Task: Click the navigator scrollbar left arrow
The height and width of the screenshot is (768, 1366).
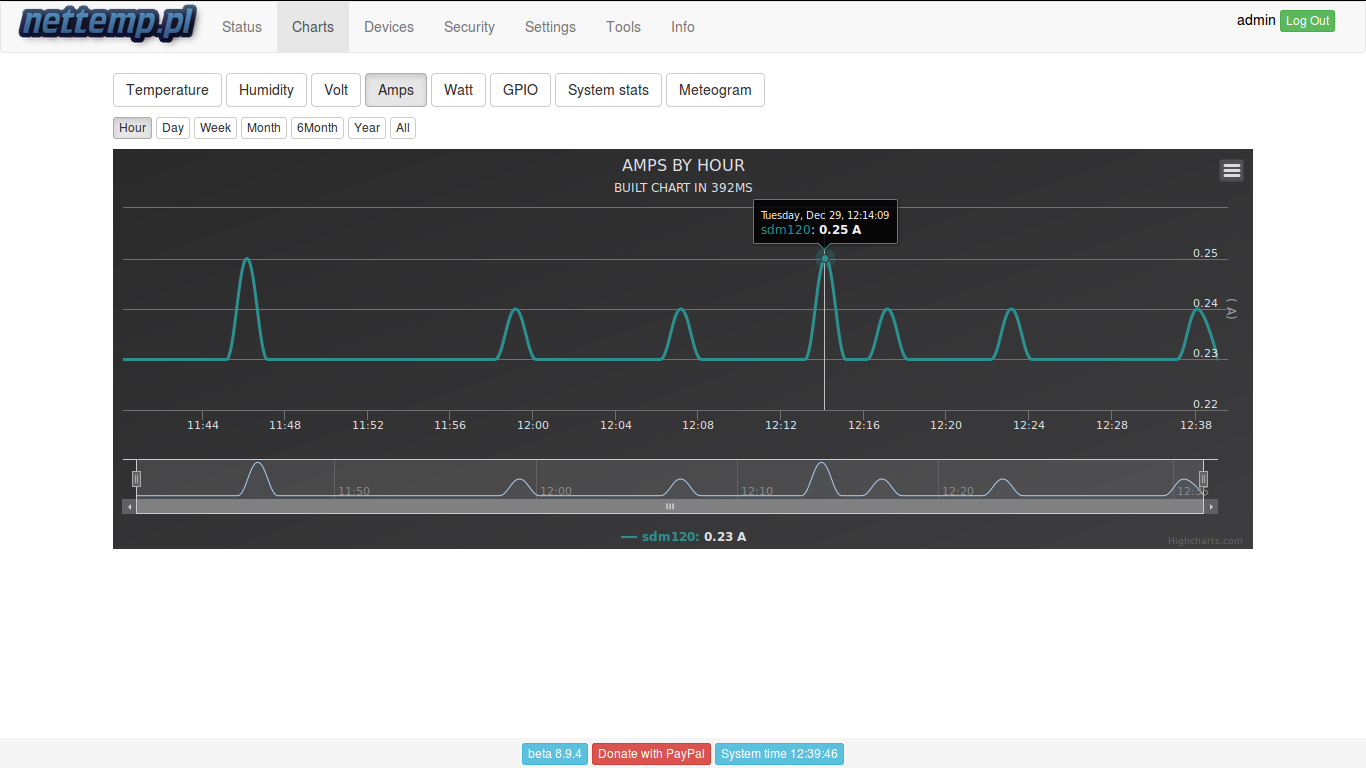Action: coord(129,507)
